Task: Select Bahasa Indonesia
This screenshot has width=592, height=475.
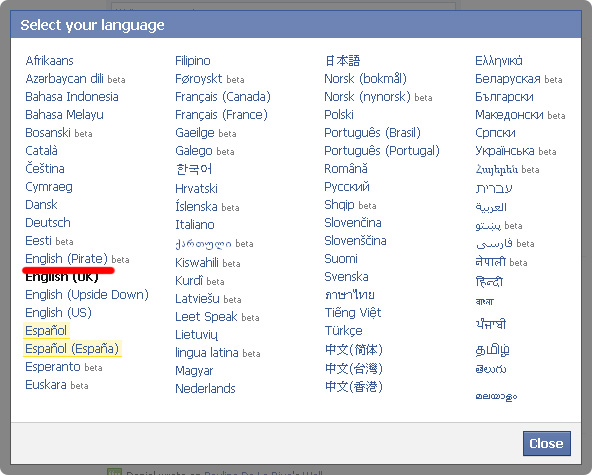Action: coord(72,97)
